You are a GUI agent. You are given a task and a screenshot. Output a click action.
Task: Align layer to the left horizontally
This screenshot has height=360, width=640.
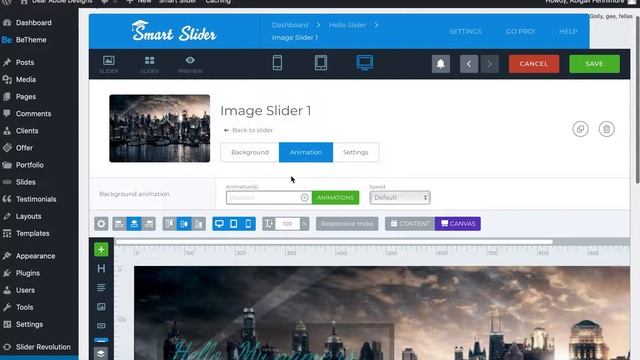(119, 224)
